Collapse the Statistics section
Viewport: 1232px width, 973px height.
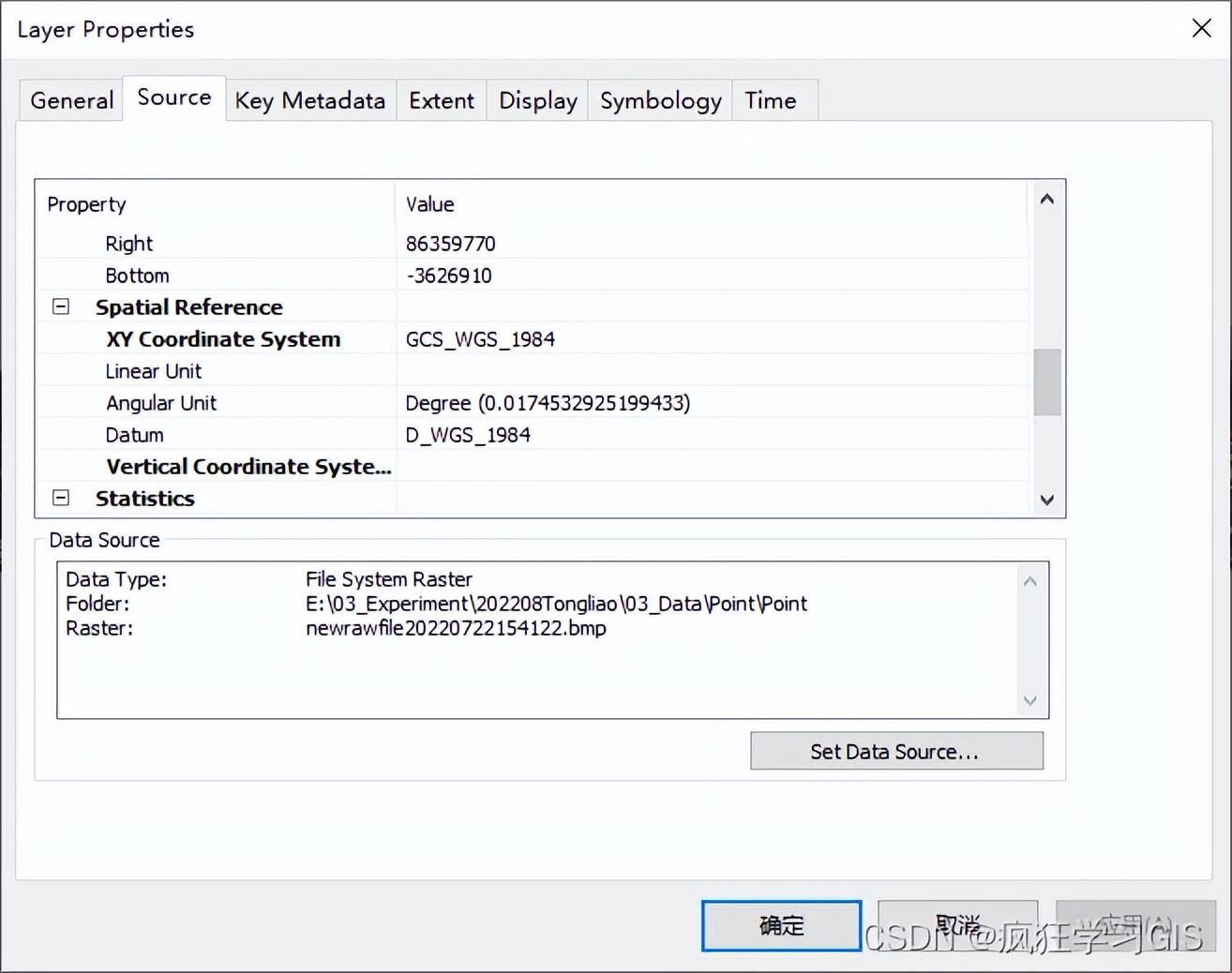tap(61, 498)
